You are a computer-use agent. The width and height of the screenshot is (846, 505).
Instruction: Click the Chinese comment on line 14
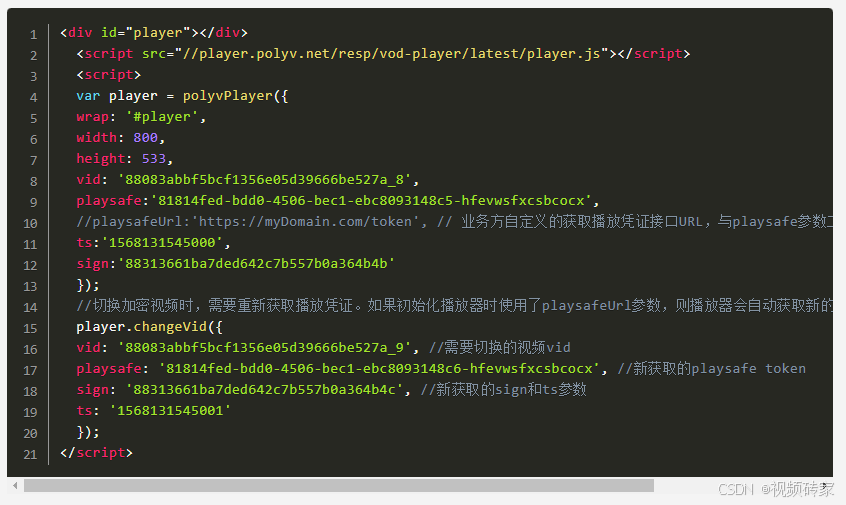tap(454, 306)
